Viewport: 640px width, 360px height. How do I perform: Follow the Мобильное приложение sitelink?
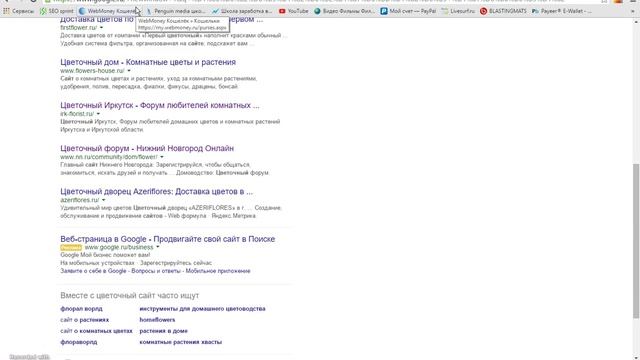pyautogui.click(x=218, y=271)
